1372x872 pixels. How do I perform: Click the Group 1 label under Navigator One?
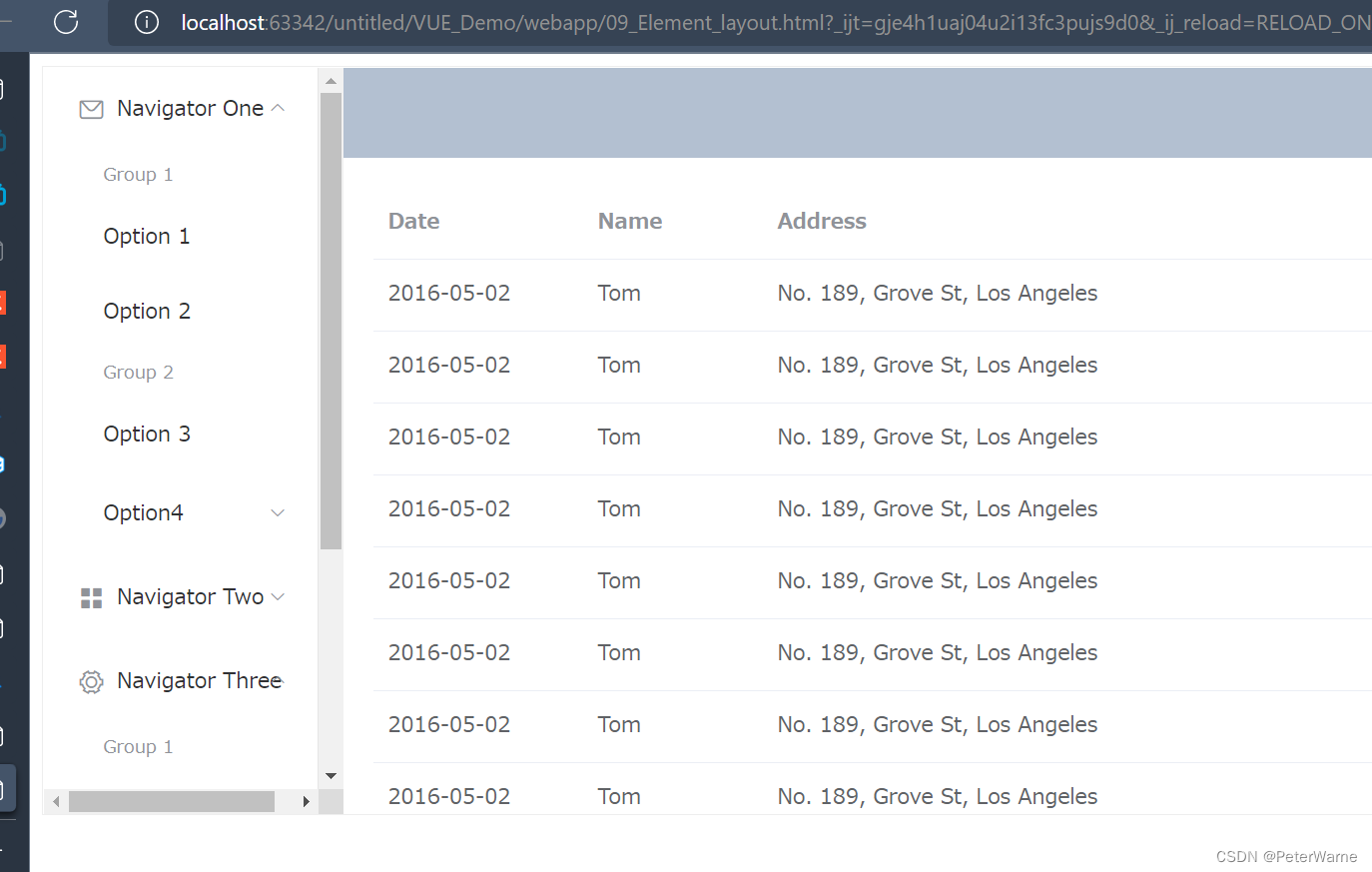pyautogui.click(x=138, y=175)
